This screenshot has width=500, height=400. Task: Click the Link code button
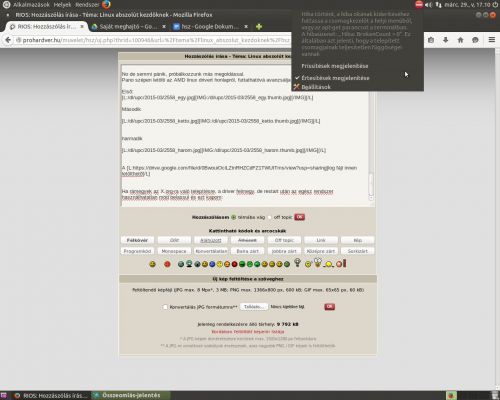[321, 240]
